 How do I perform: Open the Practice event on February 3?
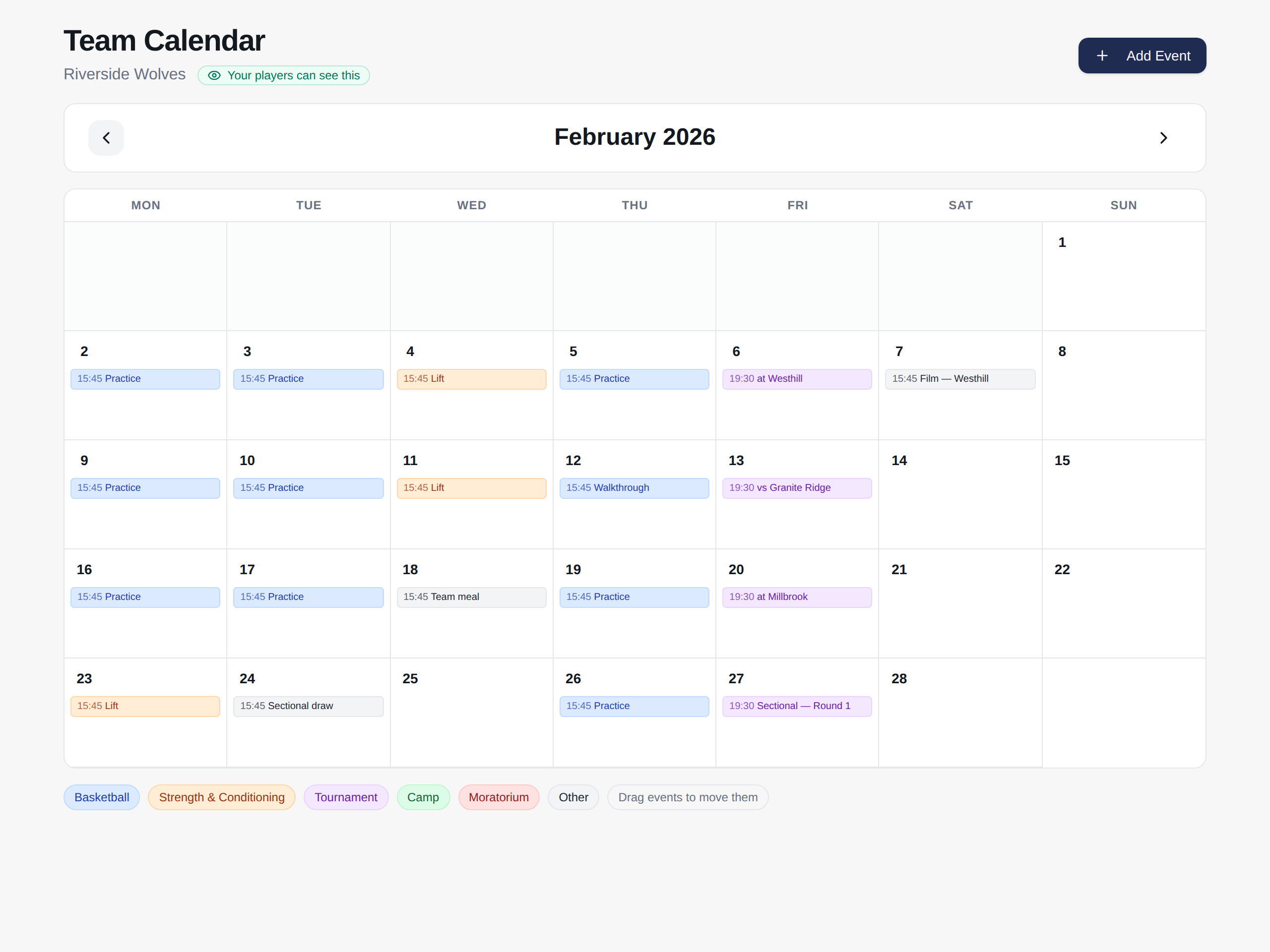coord(308,379)
